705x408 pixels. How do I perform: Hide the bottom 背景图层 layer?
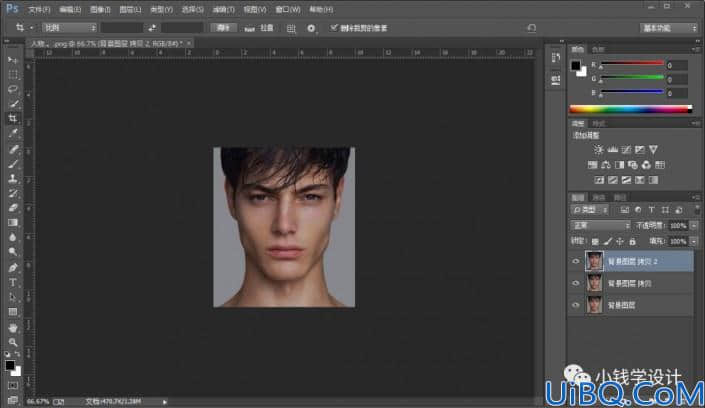click(x=576, y=305)
